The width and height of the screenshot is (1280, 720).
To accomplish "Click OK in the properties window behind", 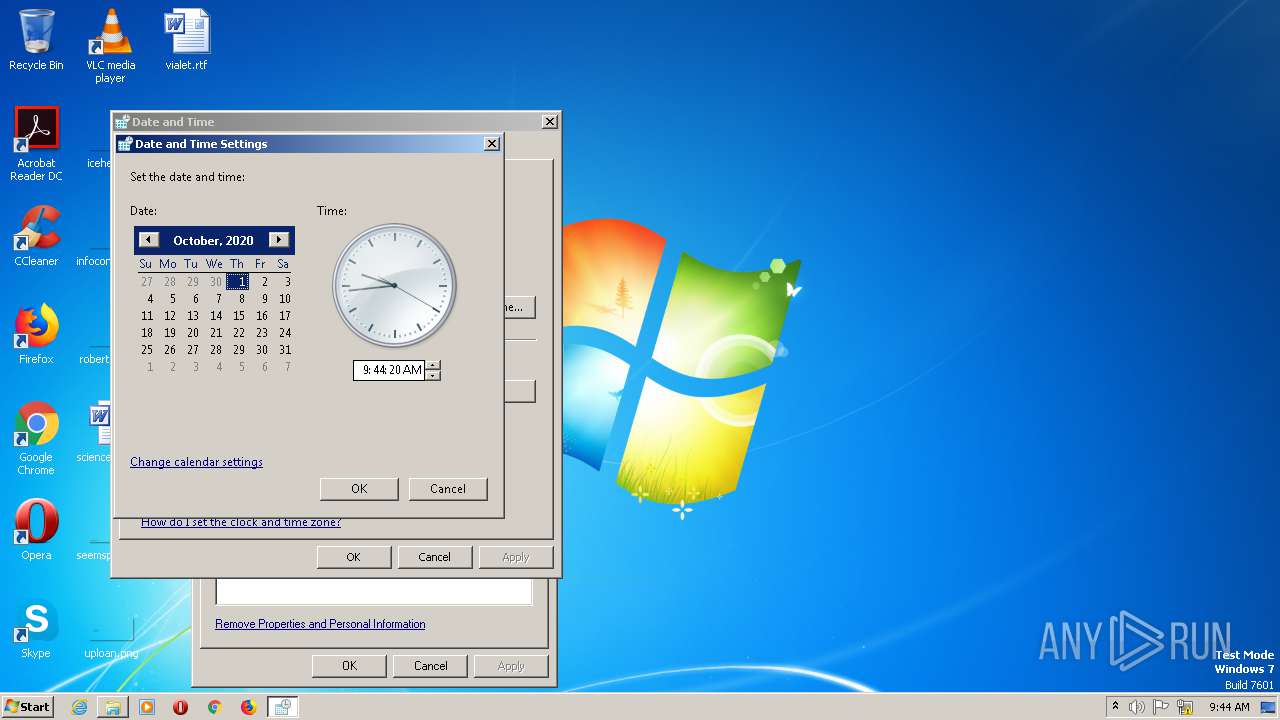I will [x=349, y=666].
